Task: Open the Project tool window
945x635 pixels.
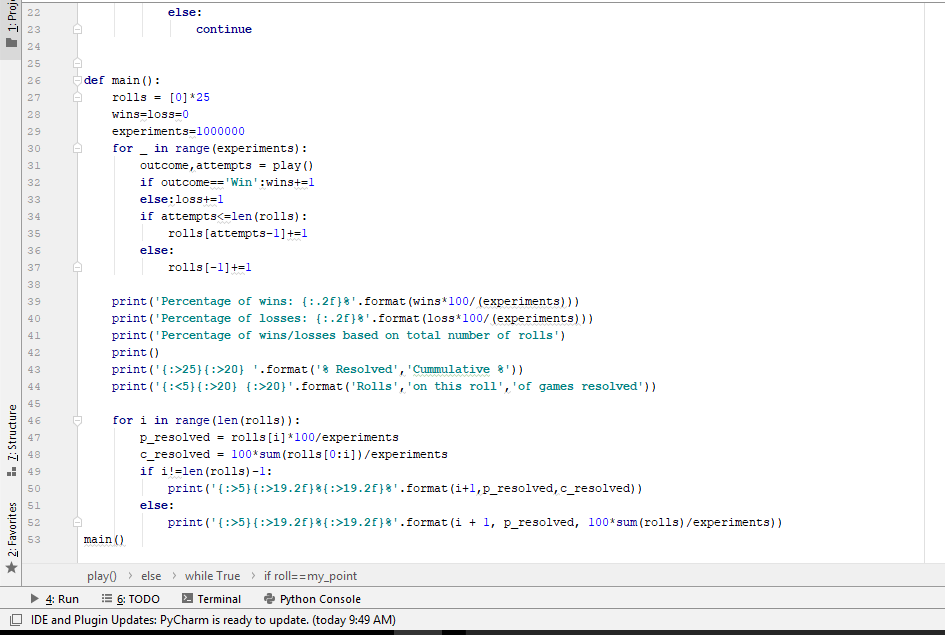Action: [x=12, y=25]
